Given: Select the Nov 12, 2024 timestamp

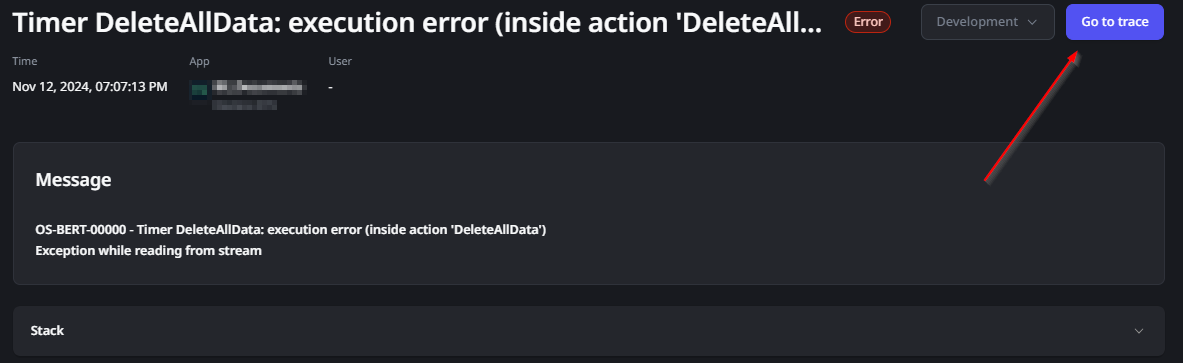Looking at the screenshot, I should (90, 87).
